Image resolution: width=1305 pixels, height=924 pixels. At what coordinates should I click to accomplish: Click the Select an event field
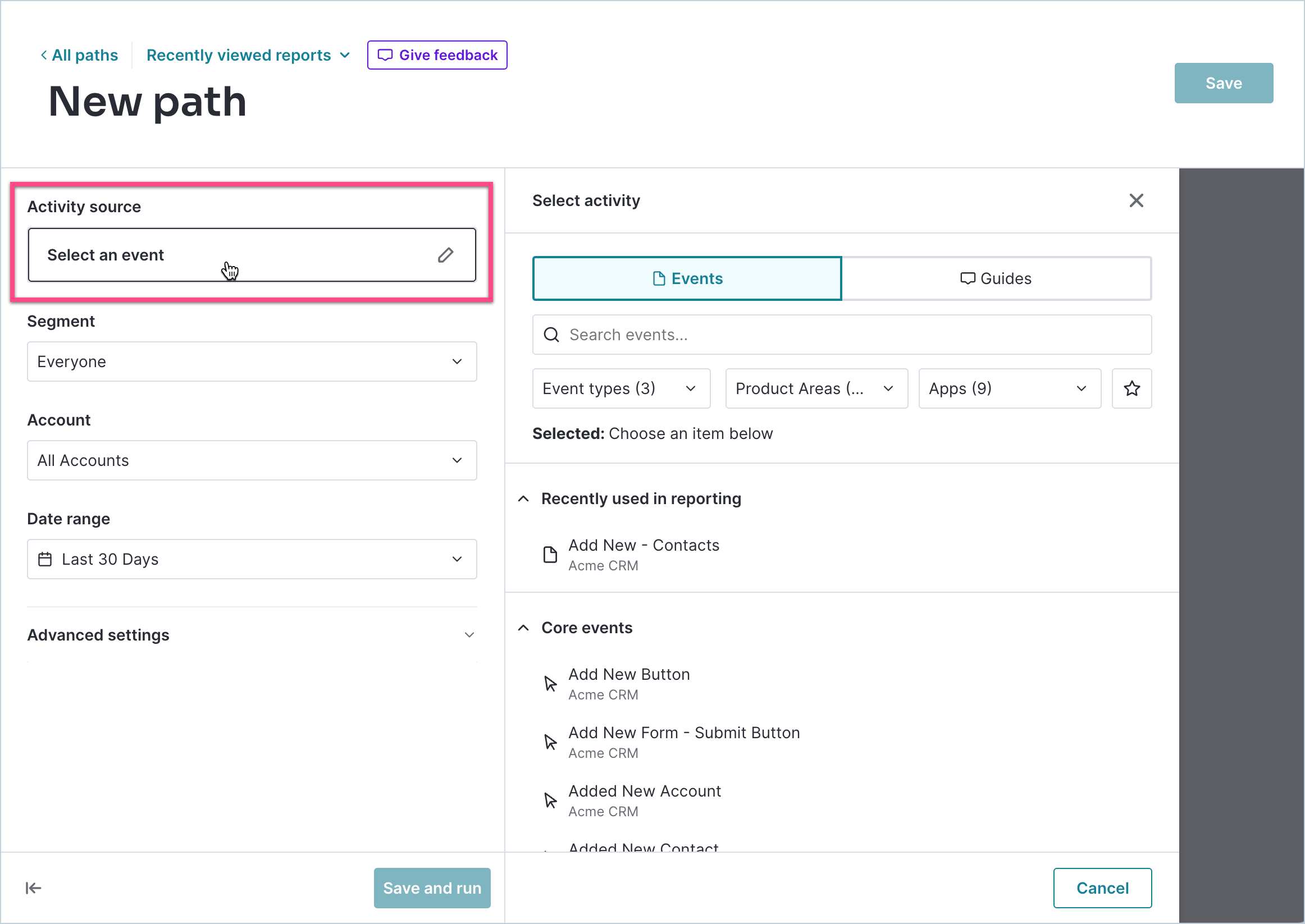(252, 255)
